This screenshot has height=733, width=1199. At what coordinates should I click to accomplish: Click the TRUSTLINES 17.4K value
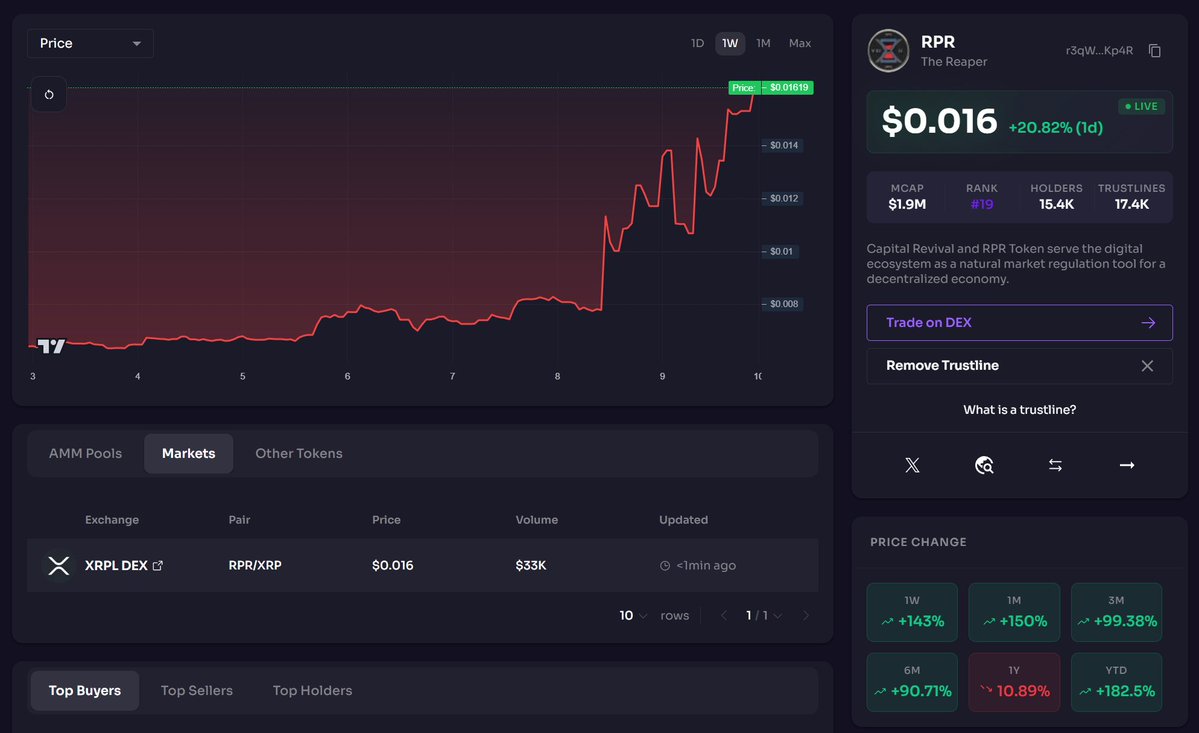pyautogui.click(x=1132, y=204)
